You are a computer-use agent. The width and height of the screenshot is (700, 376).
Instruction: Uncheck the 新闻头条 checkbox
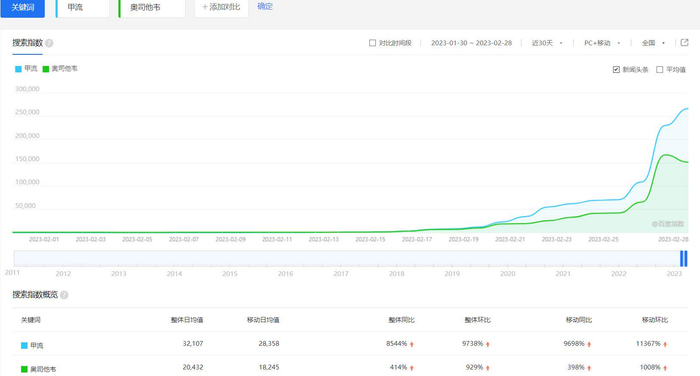(616, 69)
